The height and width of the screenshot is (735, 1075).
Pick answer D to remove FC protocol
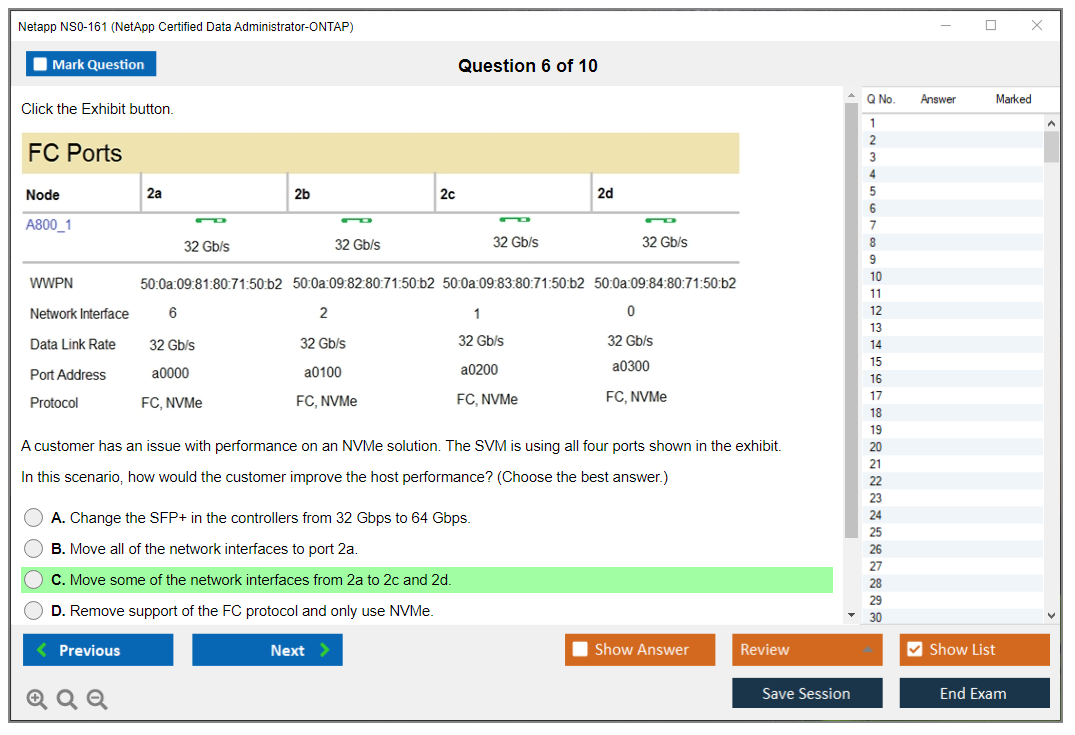34,611
